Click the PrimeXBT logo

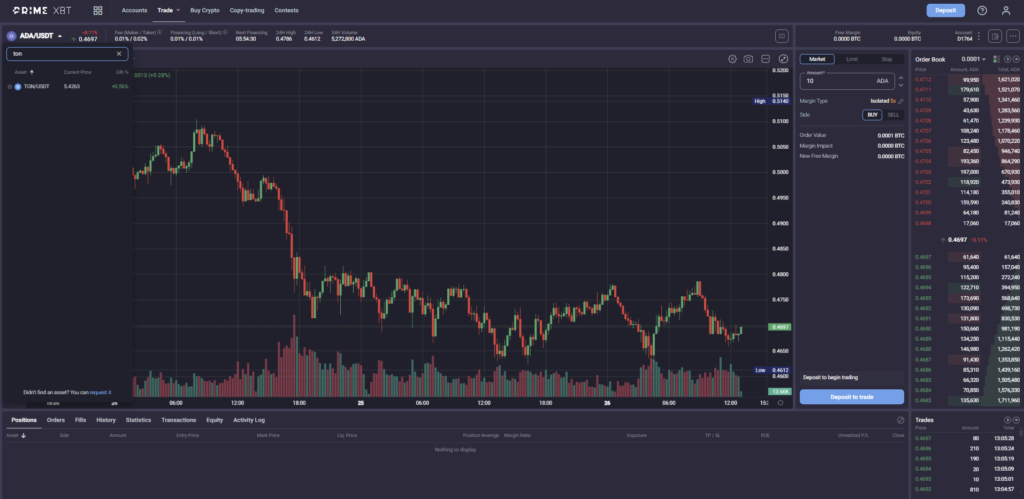[x=42, y=10]
